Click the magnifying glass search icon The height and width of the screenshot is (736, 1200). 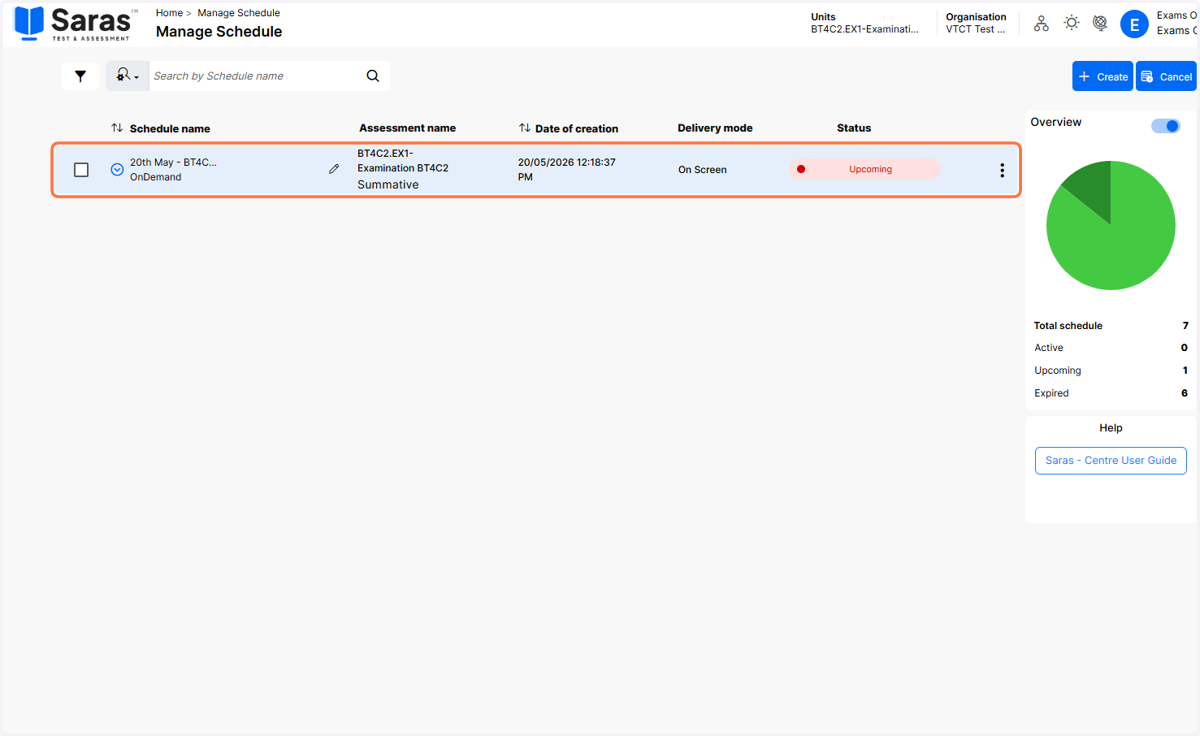(373, 76)
